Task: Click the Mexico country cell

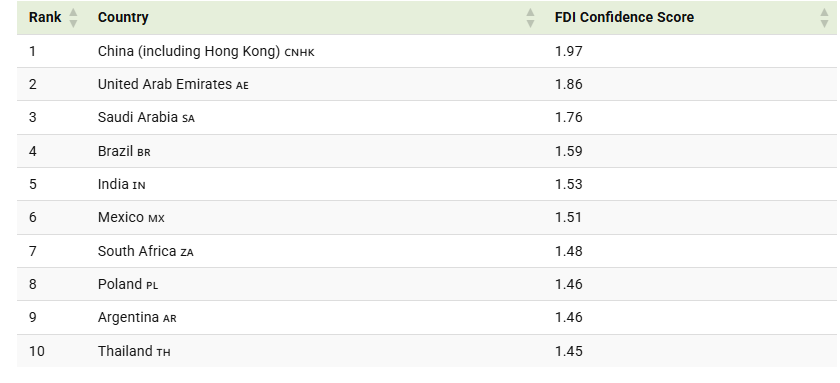Action: pos(131,217)
